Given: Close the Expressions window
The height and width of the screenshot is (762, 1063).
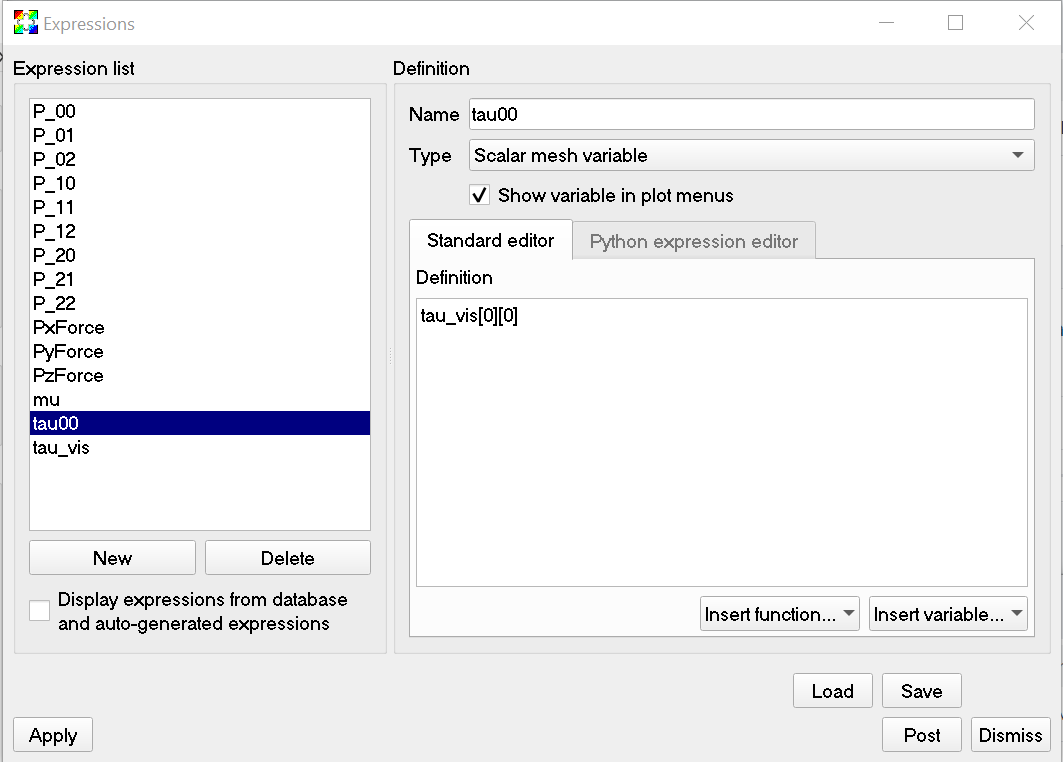Looking at the screenshot, I should [x=1026, y=23].
